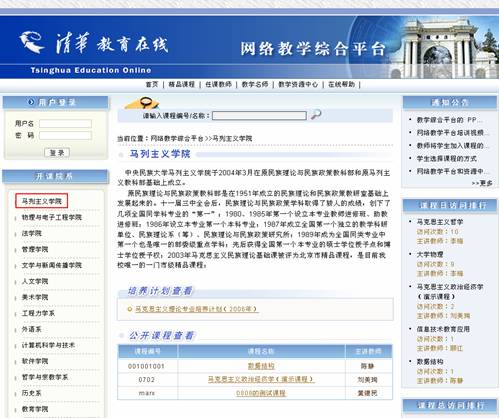This screenshot has height=418, width=499.
Task: Focus the 密码 password field
Action: pyautogui.click(x=65, y=135)
